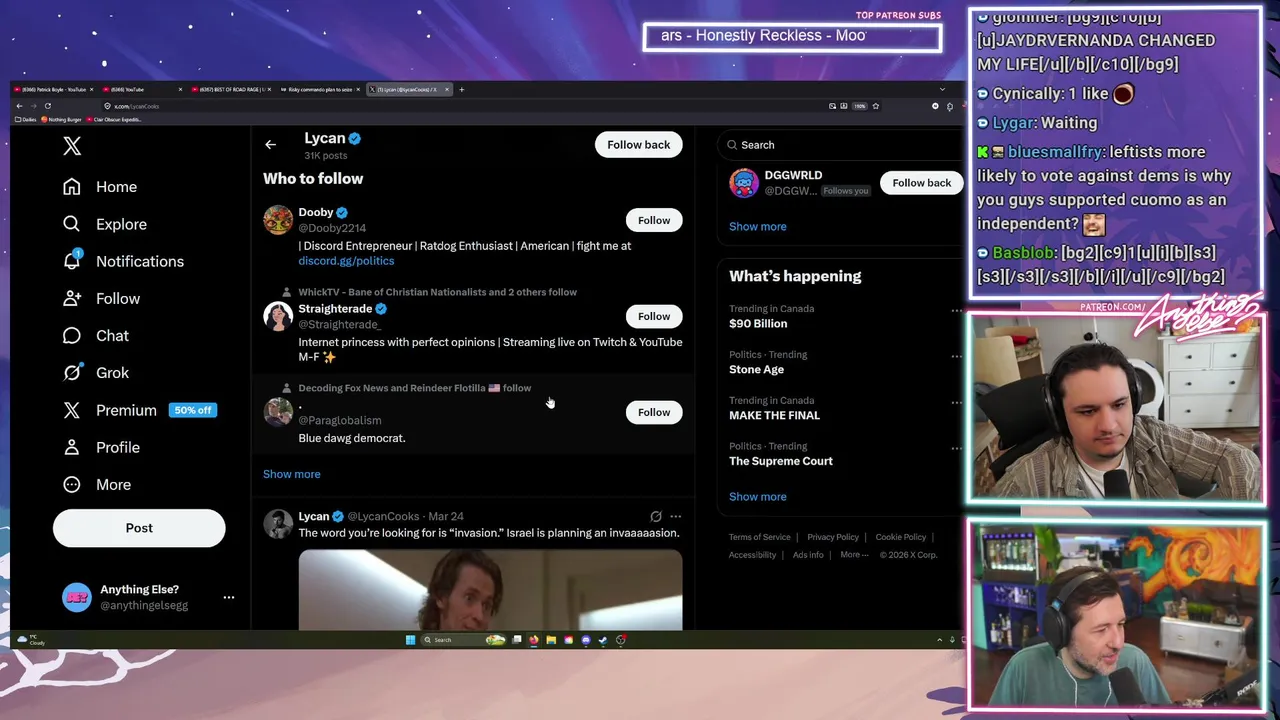Bookmark the page with the star icon

coord(875,106)
